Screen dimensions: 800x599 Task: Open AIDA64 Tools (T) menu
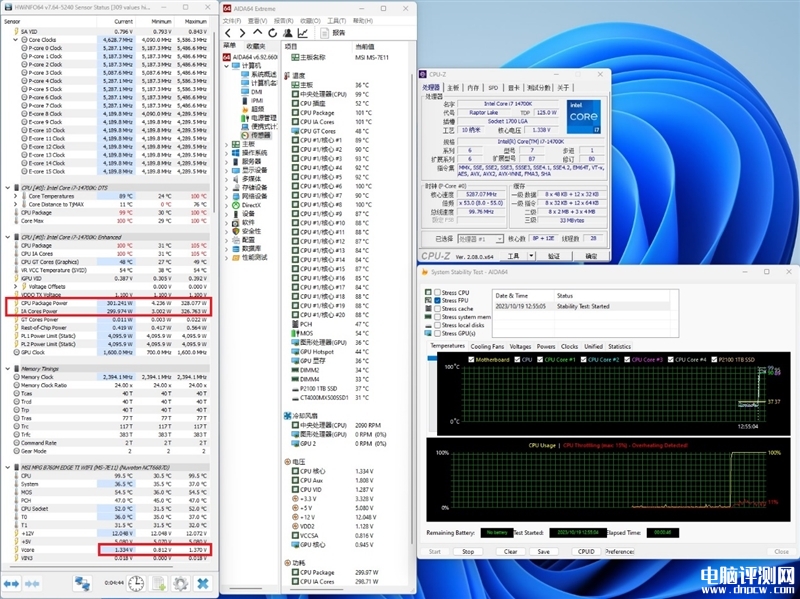click(x=337, y=21)
